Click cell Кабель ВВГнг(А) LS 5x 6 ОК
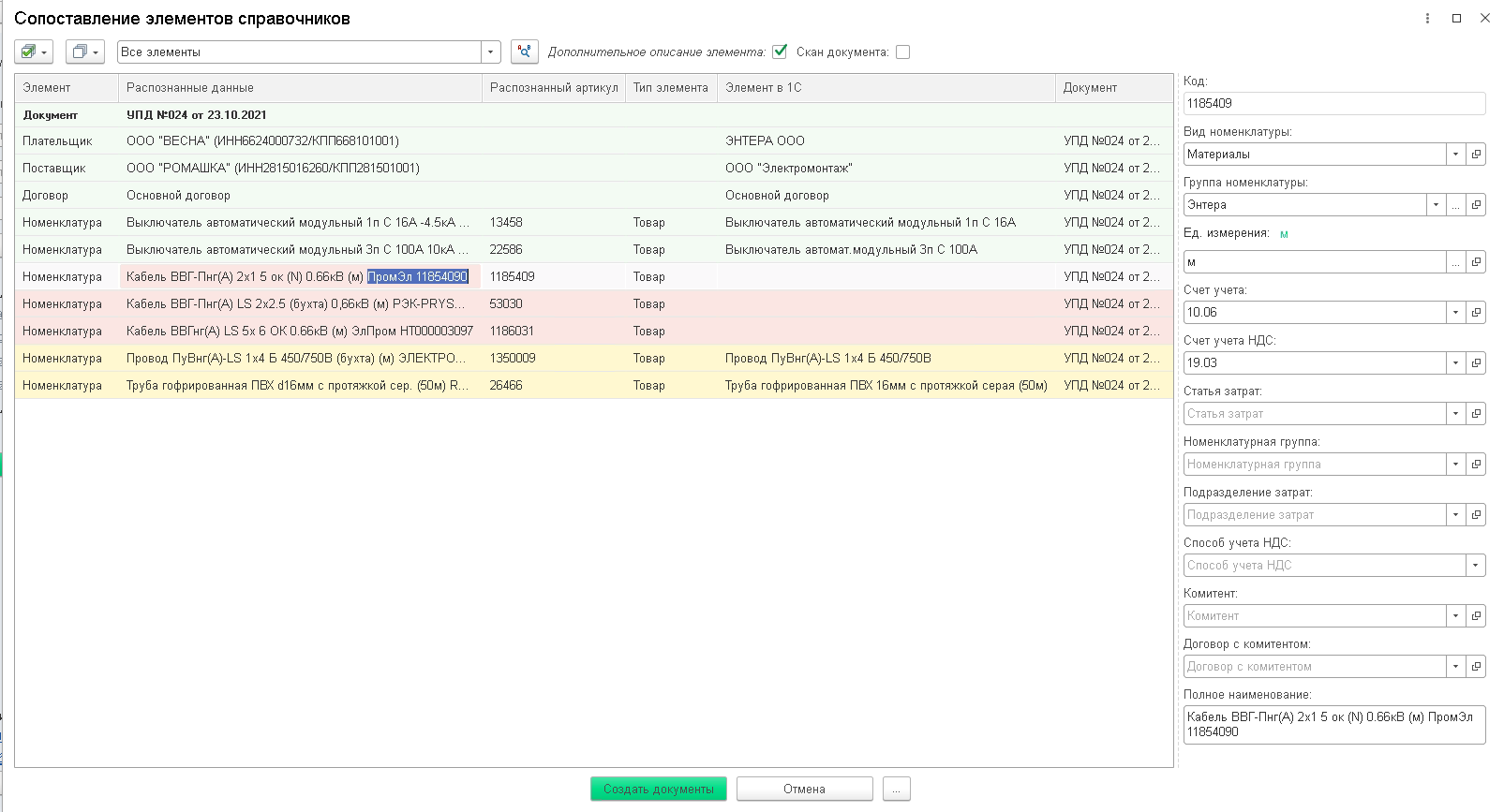1504x812 pixels. click(x=300, y=332)
